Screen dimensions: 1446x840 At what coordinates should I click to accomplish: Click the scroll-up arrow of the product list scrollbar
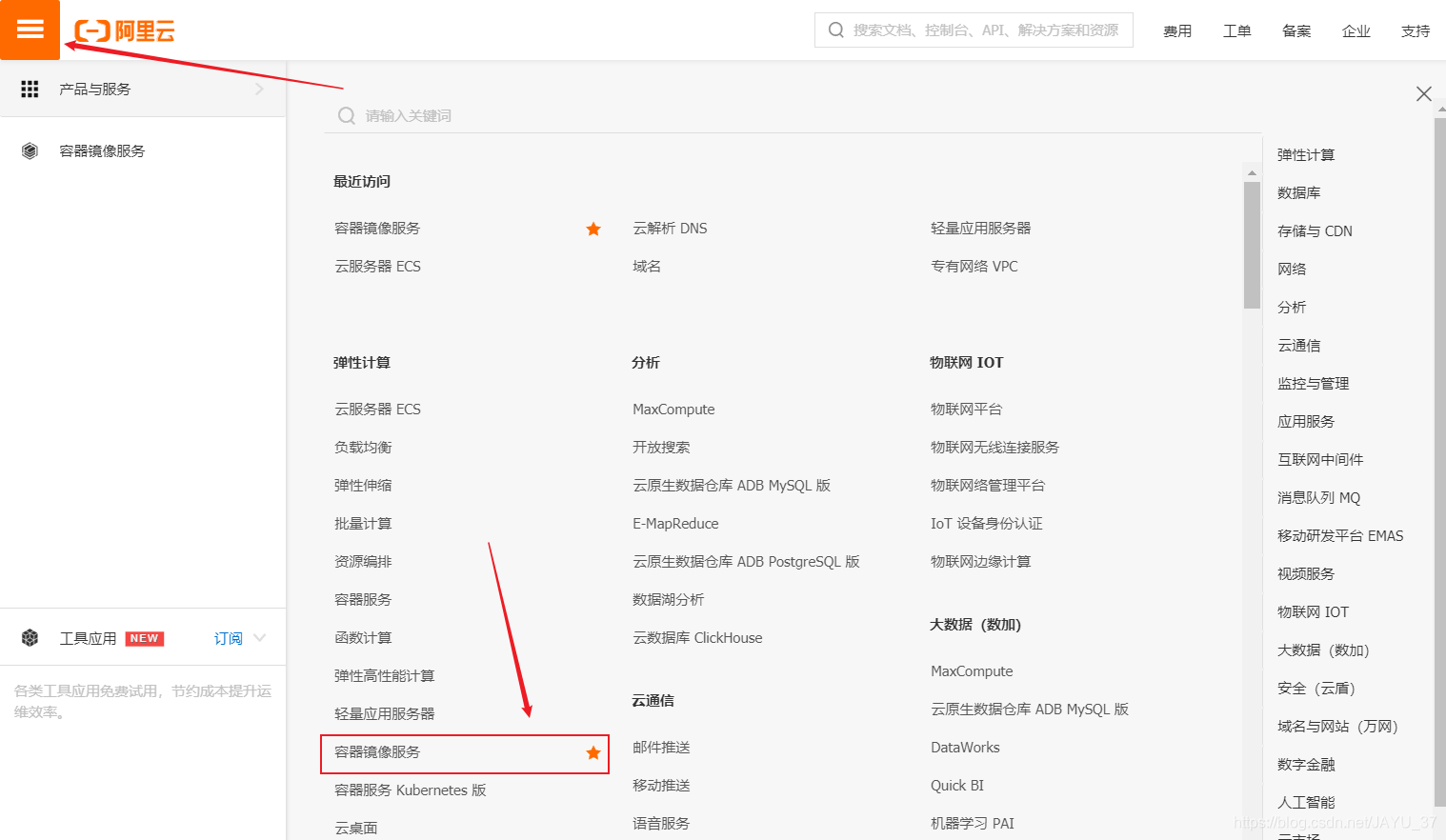[1252, 173]
